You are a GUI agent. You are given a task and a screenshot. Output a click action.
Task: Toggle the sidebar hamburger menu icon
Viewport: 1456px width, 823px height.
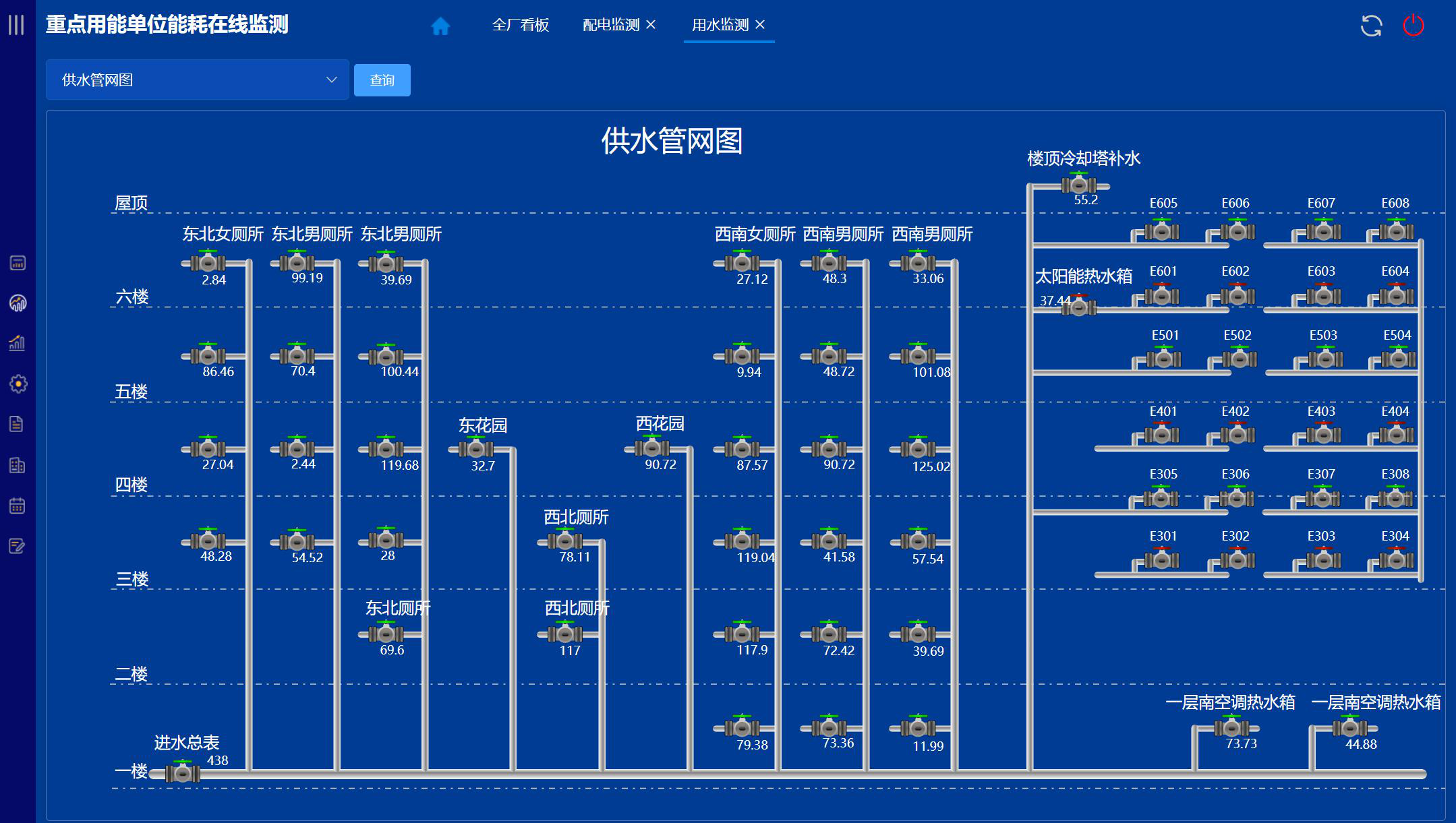(16, 25)
